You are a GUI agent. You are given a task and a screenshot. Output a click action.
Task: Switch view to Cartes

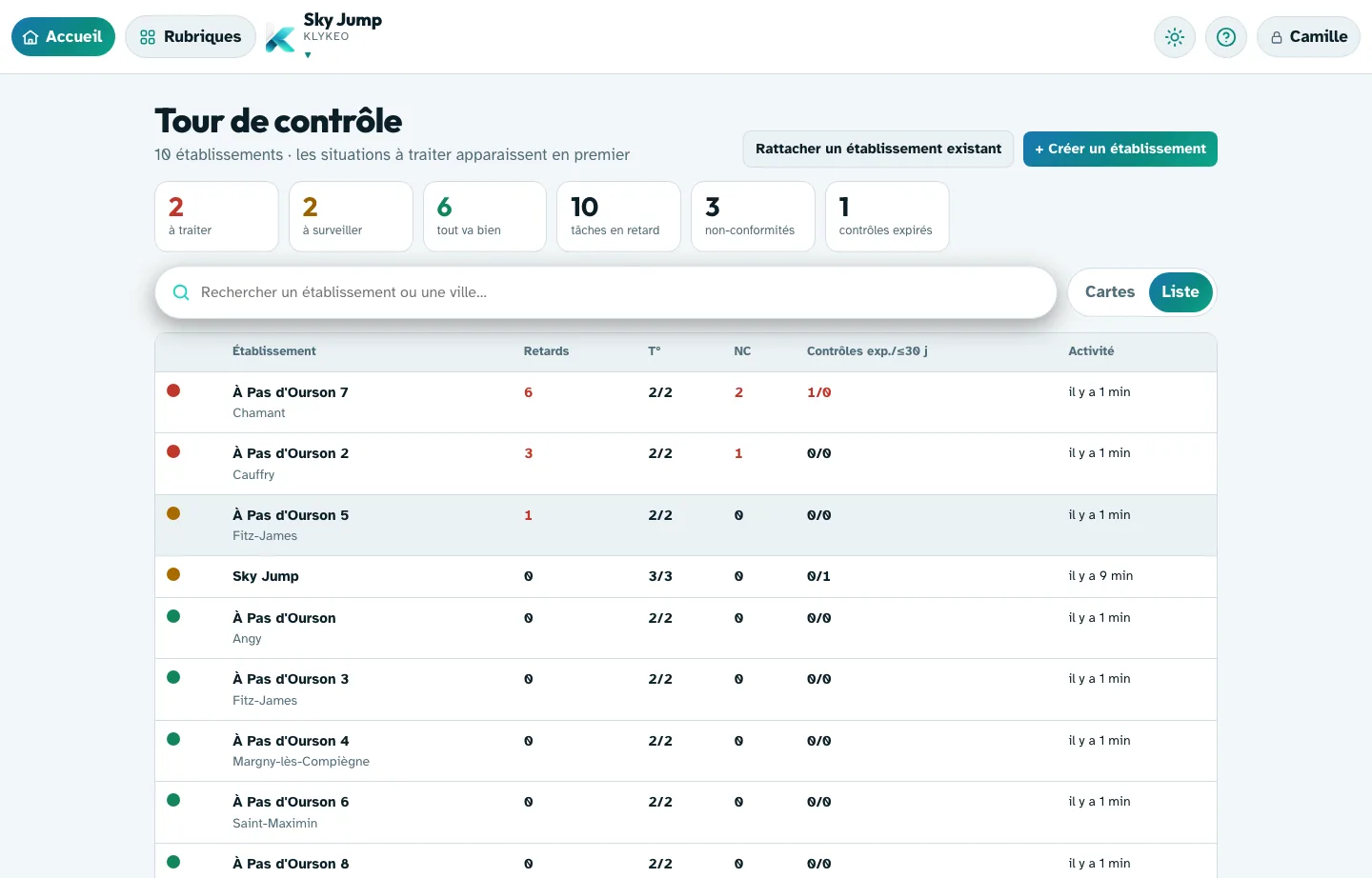(x=1110, y=292)
